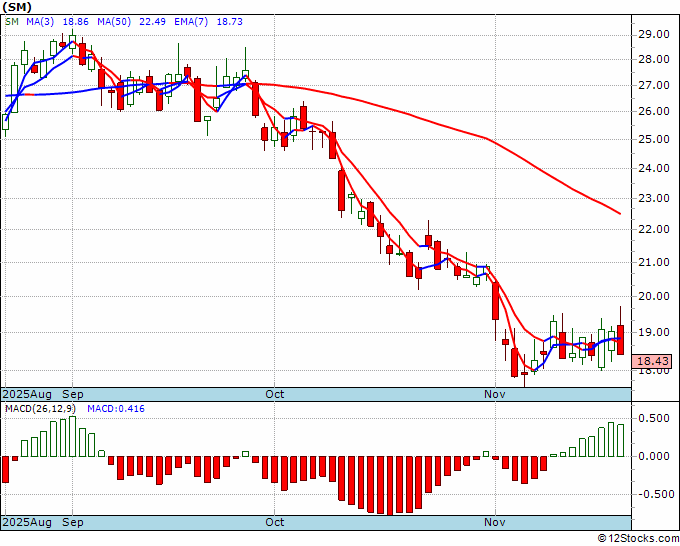Screen dimensions: 680x546
Task: Click the 0.500 MACD axis label
Action: pyautogui.click(x=656, y=418)
